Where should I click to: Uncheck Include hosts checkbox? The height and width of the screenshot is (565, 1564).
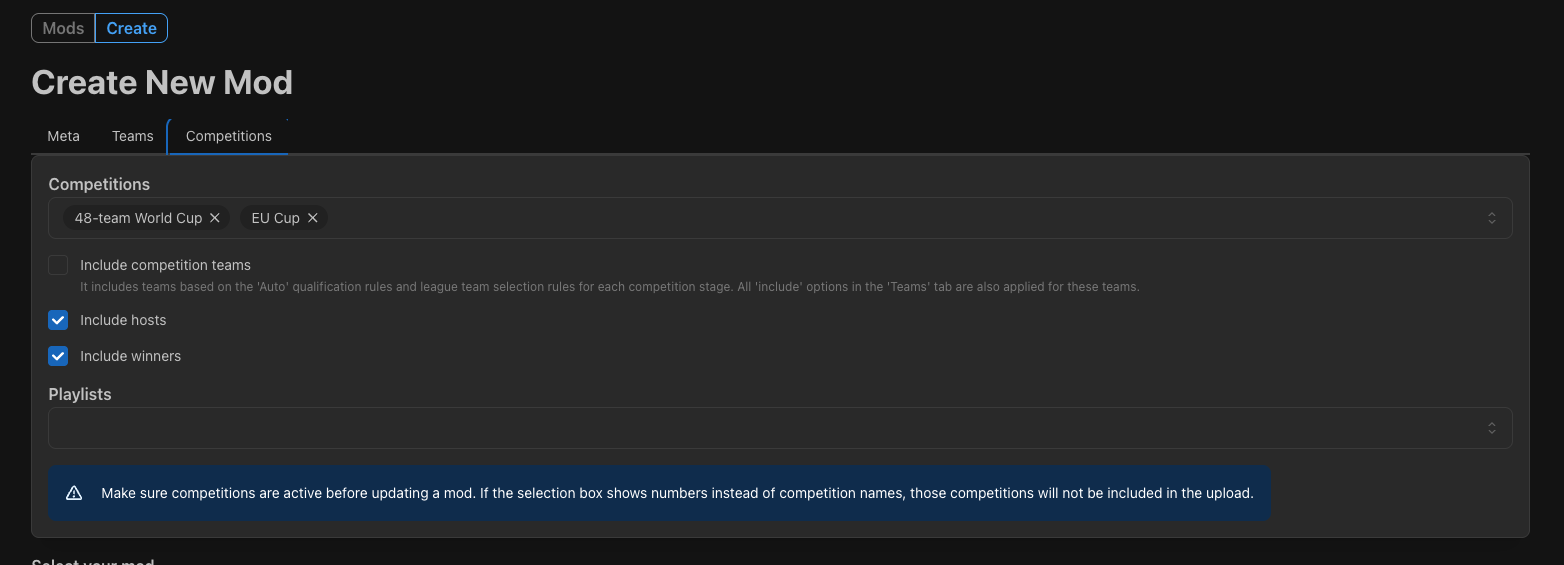pyautogui.click(x=58, y=320)
